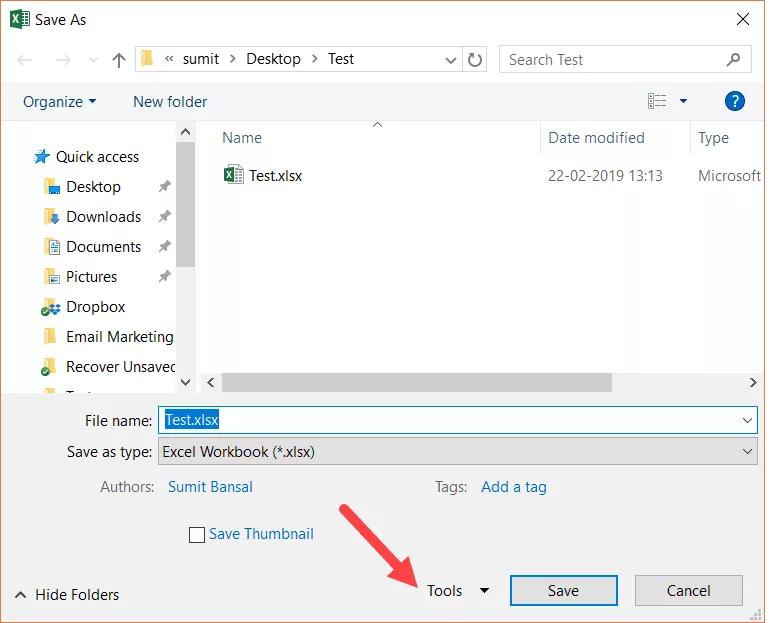Click the Quick access star icon
Image resolution: width=781 pixels, height=623 pixels.
click(x=42, y=157)
